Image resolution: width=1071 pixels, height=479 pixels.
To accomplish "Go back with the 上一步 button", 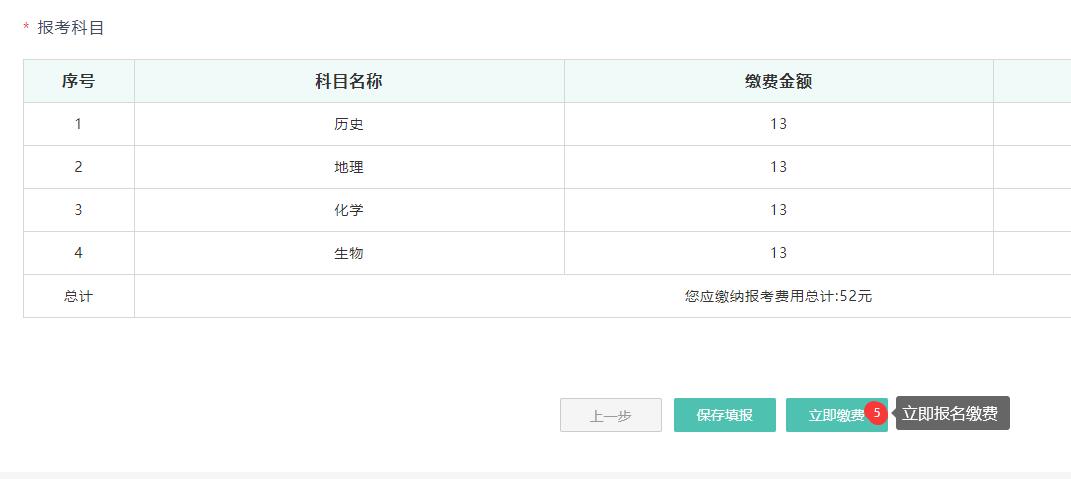I will point(610,415).
